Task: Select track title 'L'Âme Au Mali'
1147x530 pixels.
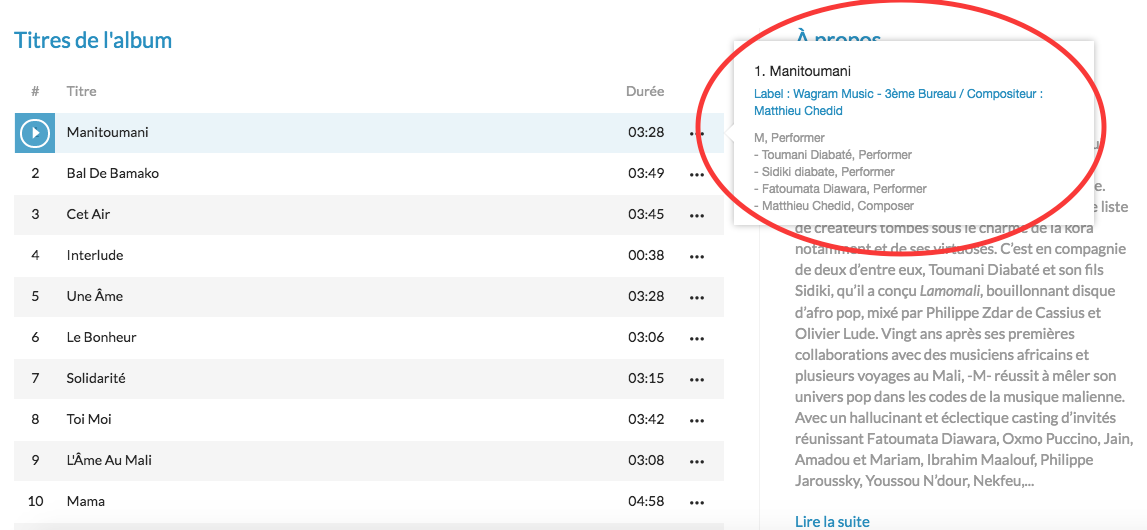Action: point(109,460)
